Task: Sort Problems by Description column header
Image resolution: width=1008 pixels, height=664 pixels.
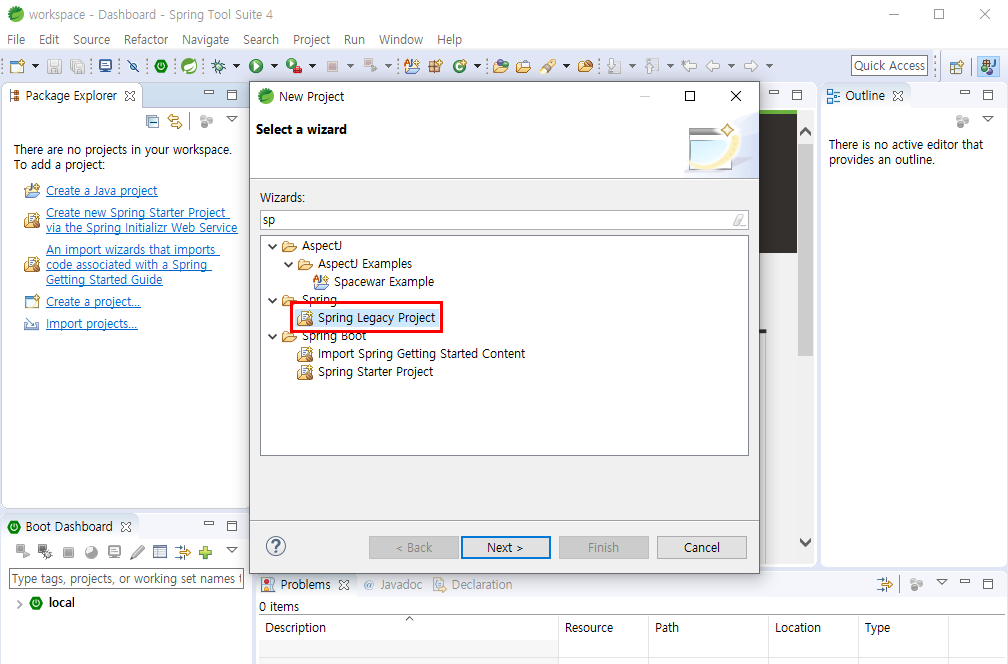Action: 408,627
